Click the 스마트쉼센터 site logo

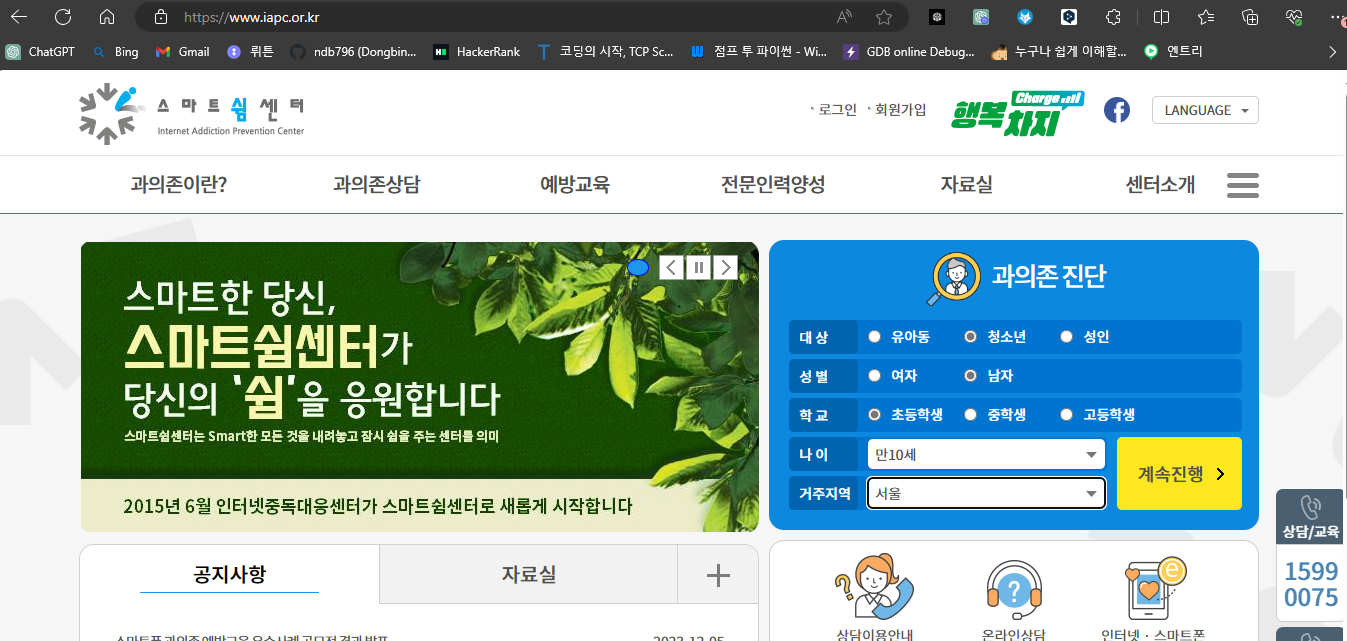pyautogui.click(x=191, y=113)
